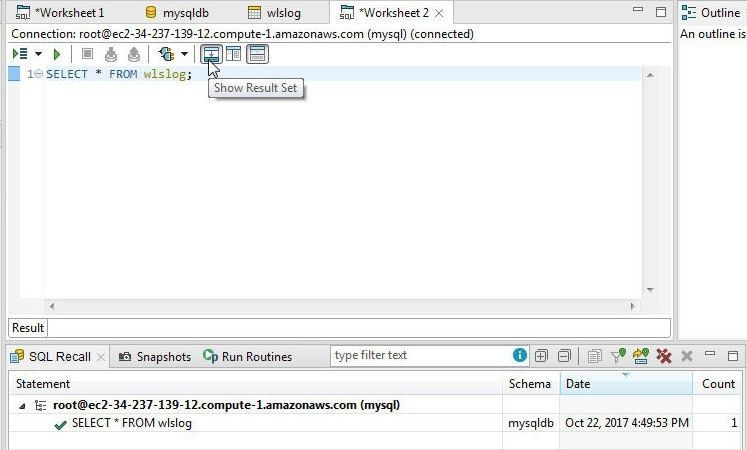The height and width of the screenshot is (450, 747).
Task: Close the Worksheet 2 tab
Action: 439,13
